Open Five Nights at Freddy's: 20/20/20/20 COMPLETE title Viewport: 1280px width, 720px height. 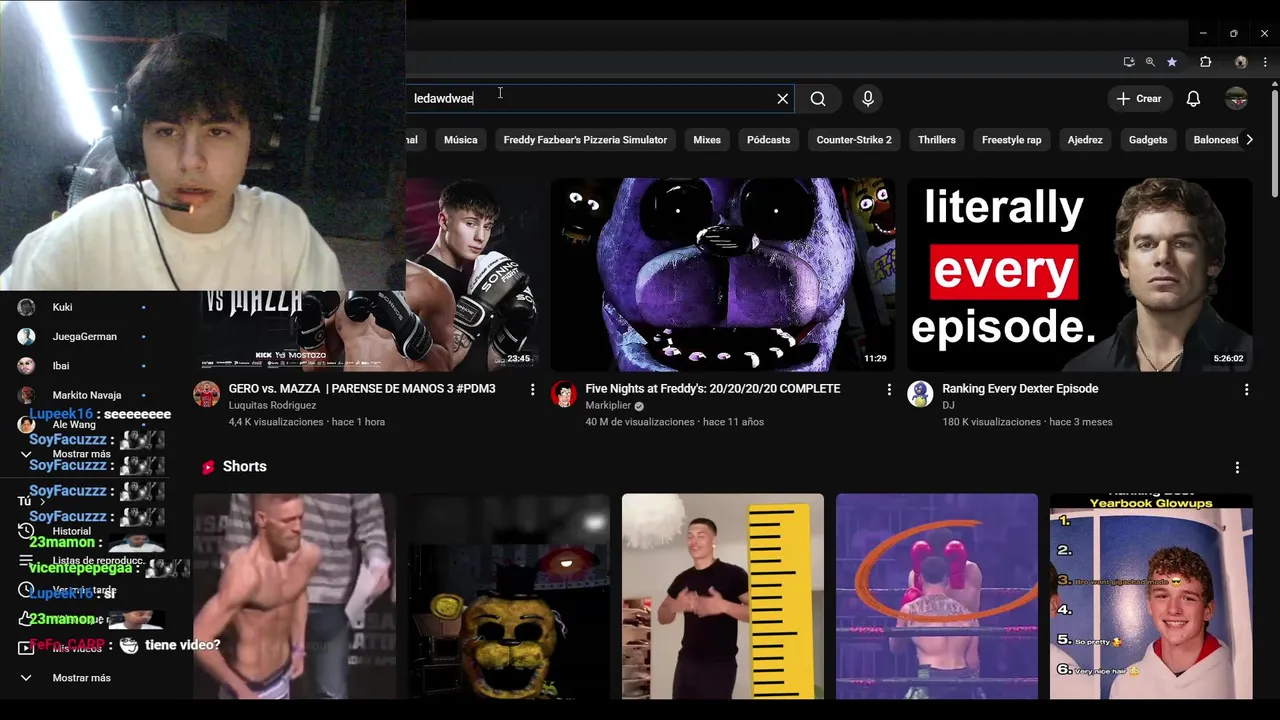coord(713,389)
